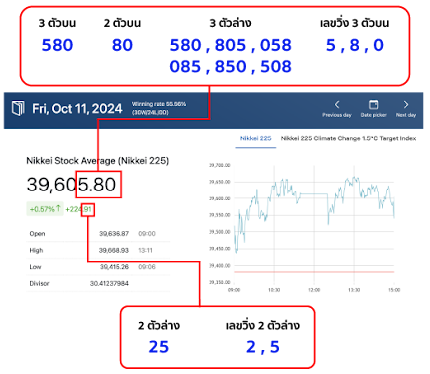This screenshot has height=374, width=430.
Task: Click the High row value 39,668.93
Action: (114, 250)
